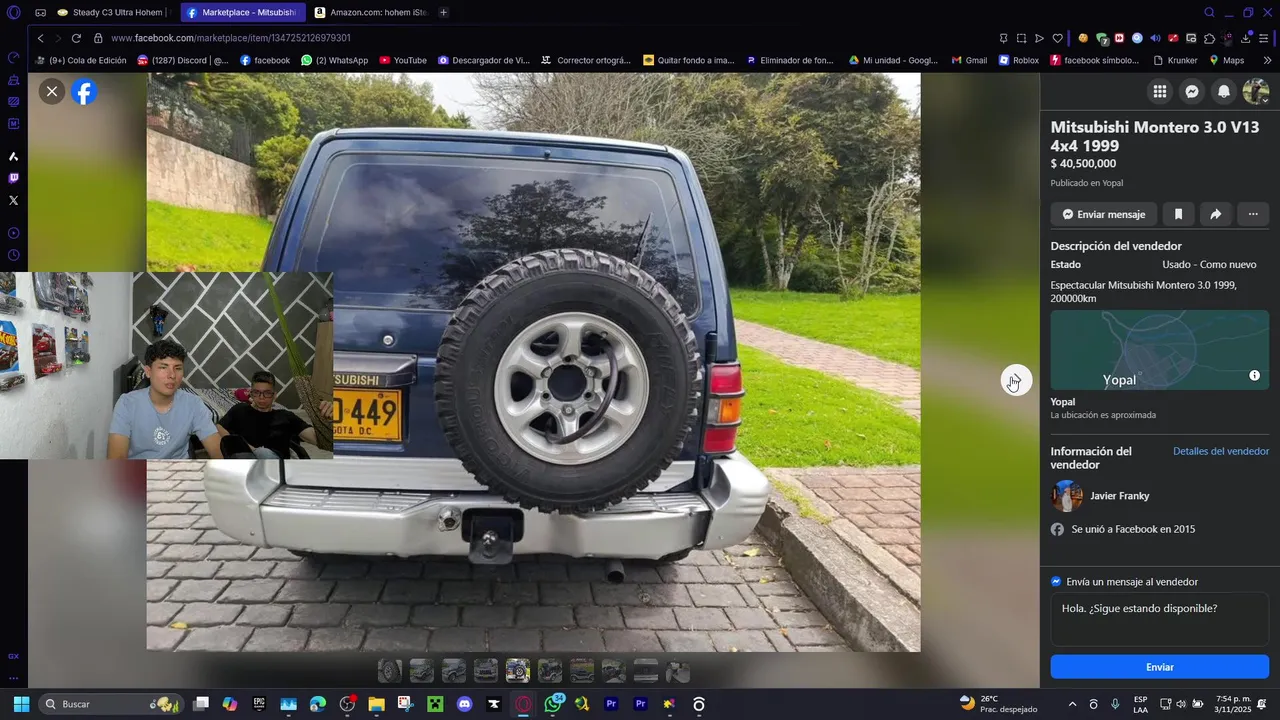This screenshot has height=720, width=1280.
Task: Open the WhatsApp bookmark
Action: (334, 60)
